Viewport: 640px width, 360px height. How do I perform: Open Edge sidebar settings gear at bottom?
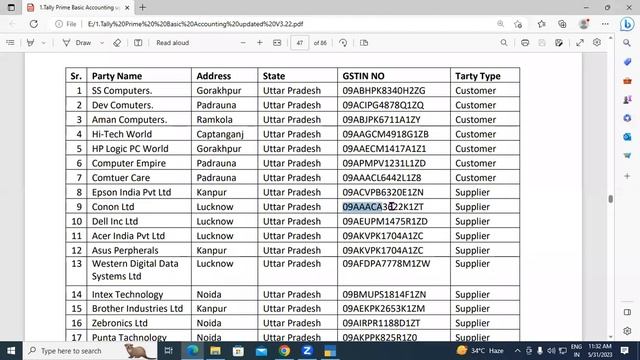click(627, 331)
